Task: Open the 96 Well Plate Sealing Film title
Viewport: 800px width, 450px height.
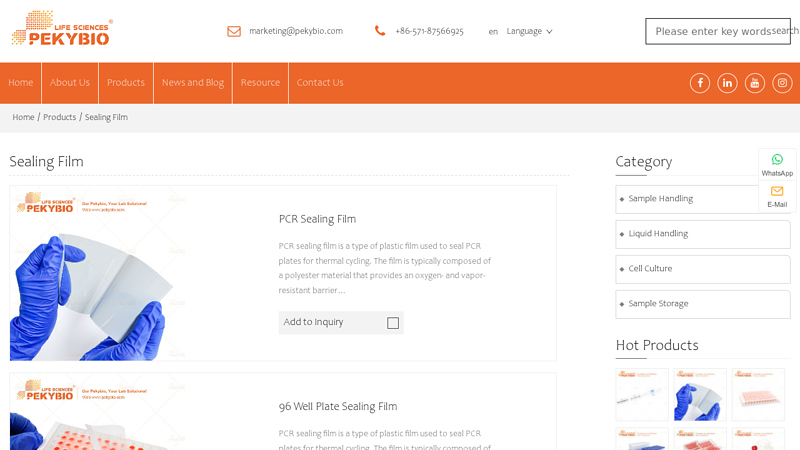Action: pyautogui.click(x=338, y=407)
